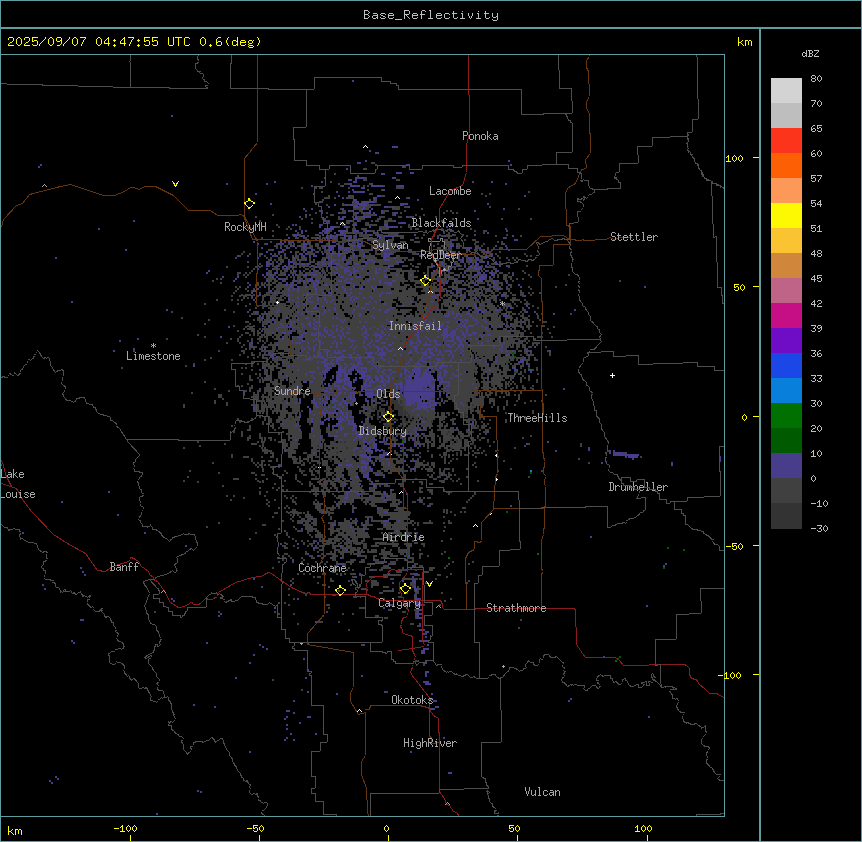Click the yellow diamond marker at Calgary

405,589
